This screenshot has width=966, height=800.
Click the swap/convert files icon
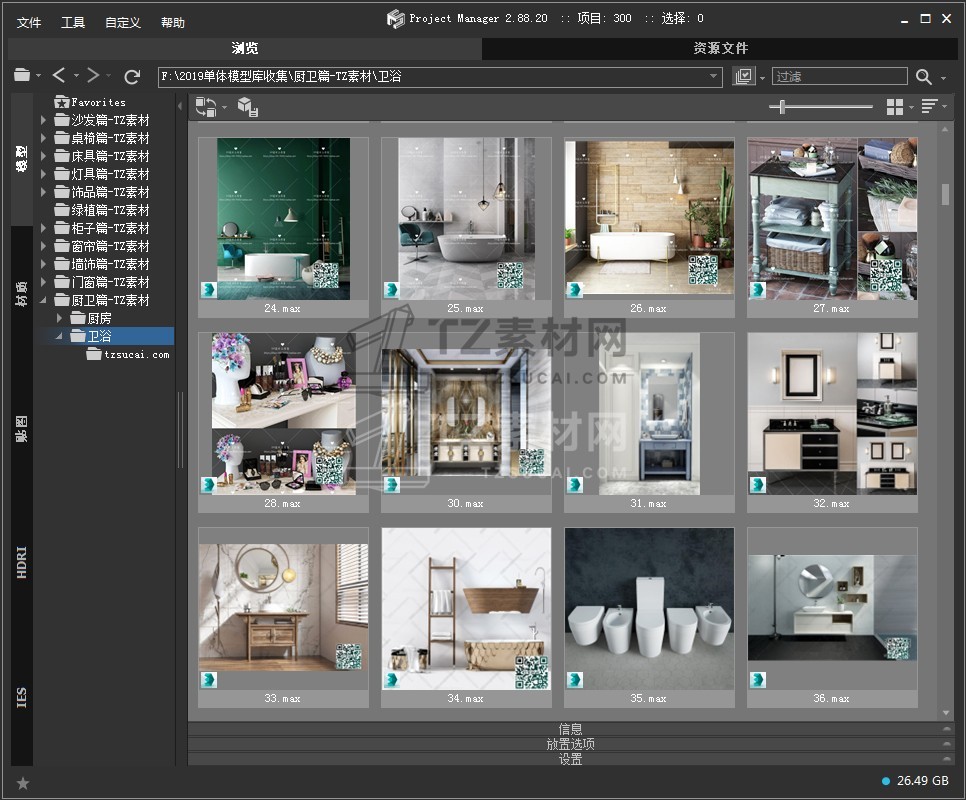(206, 107)
